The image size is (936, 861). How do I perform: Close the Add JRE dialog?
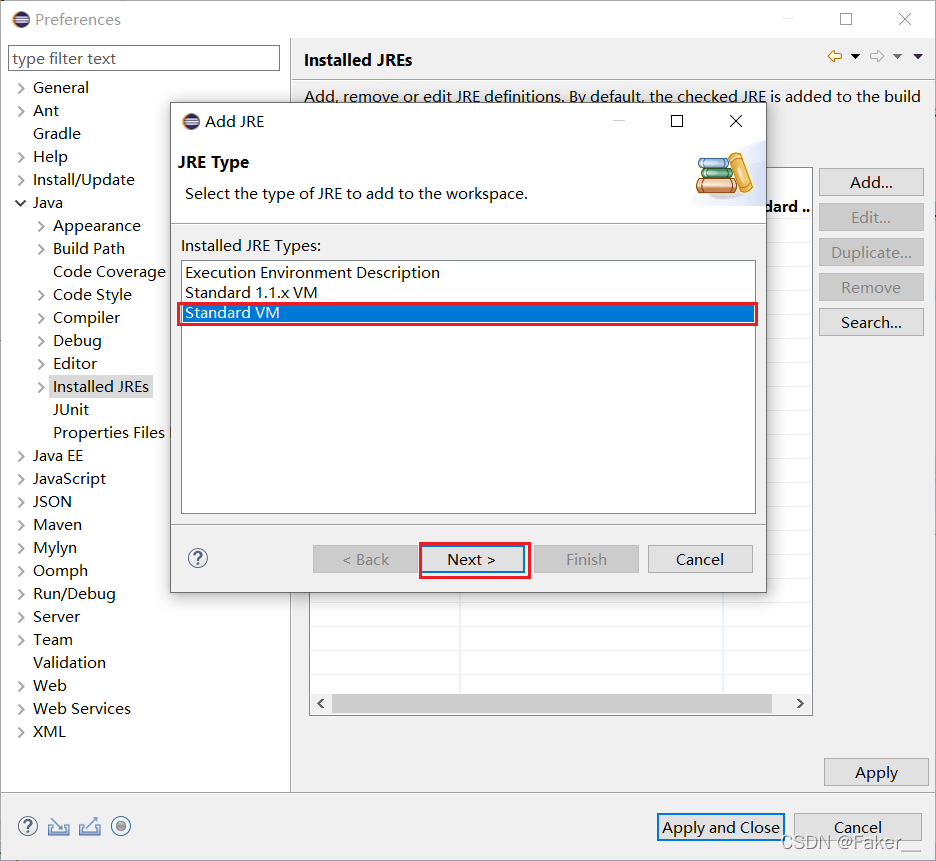click(736, 121)
